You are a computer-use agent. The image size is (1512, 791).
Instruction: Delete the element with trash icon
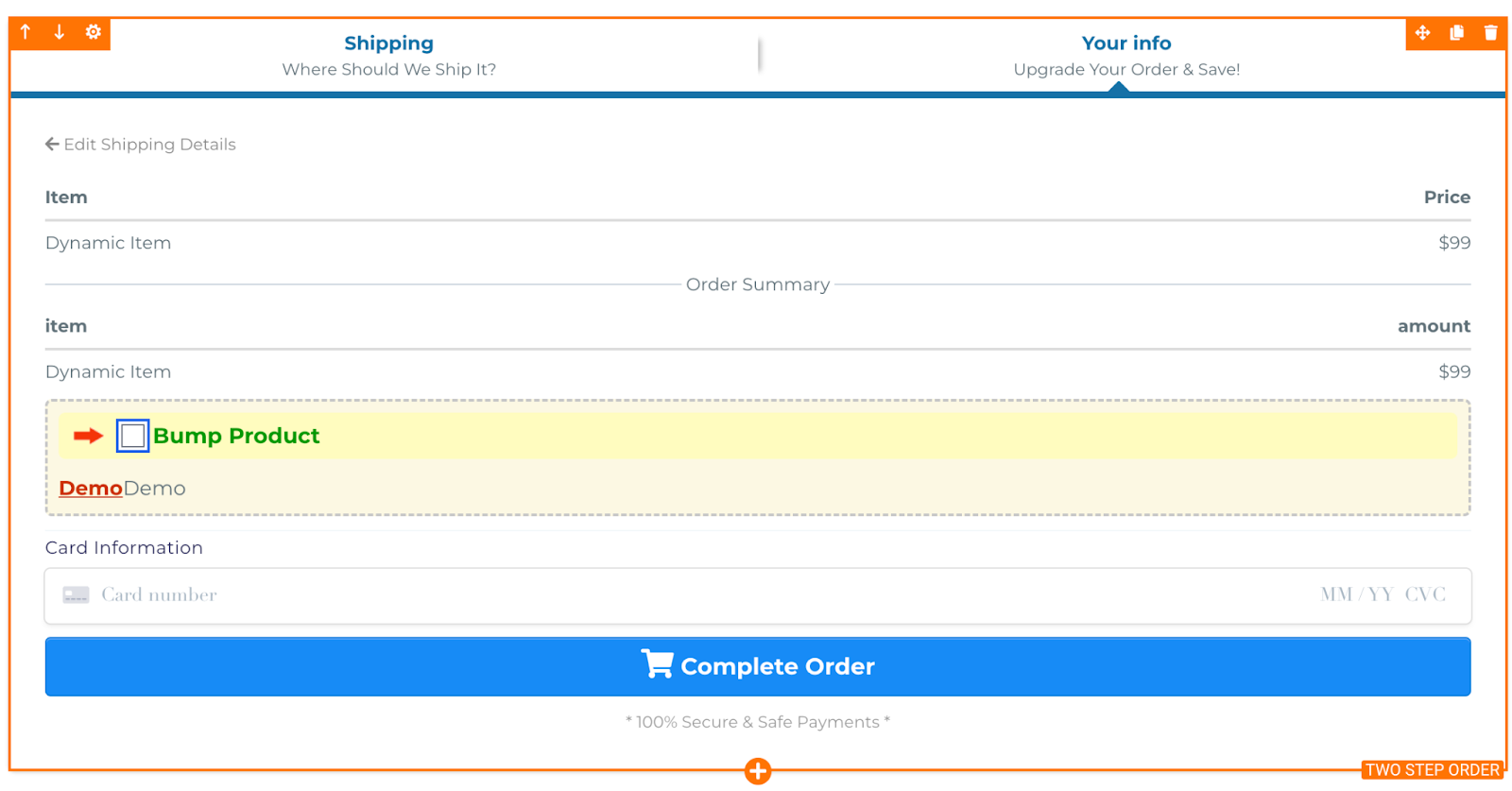[x=1490, y=33]
